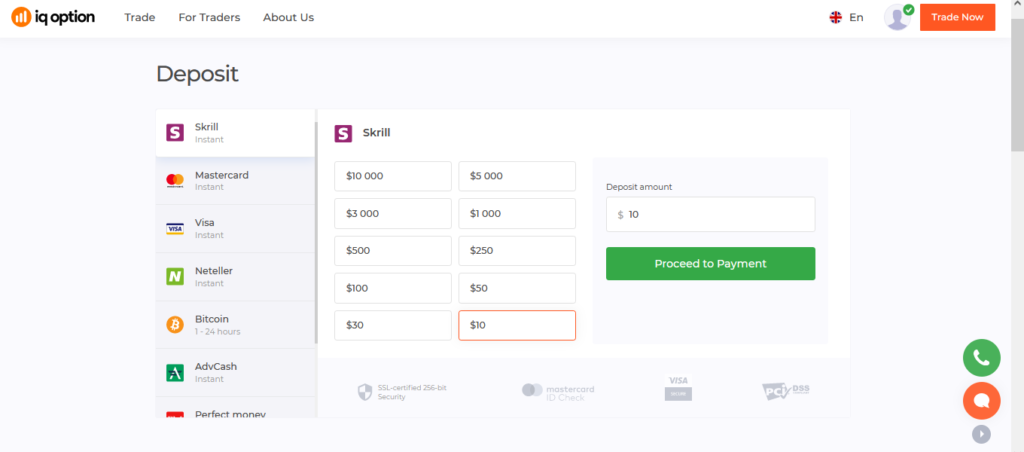Open the user profile avatar

(897, 17)
